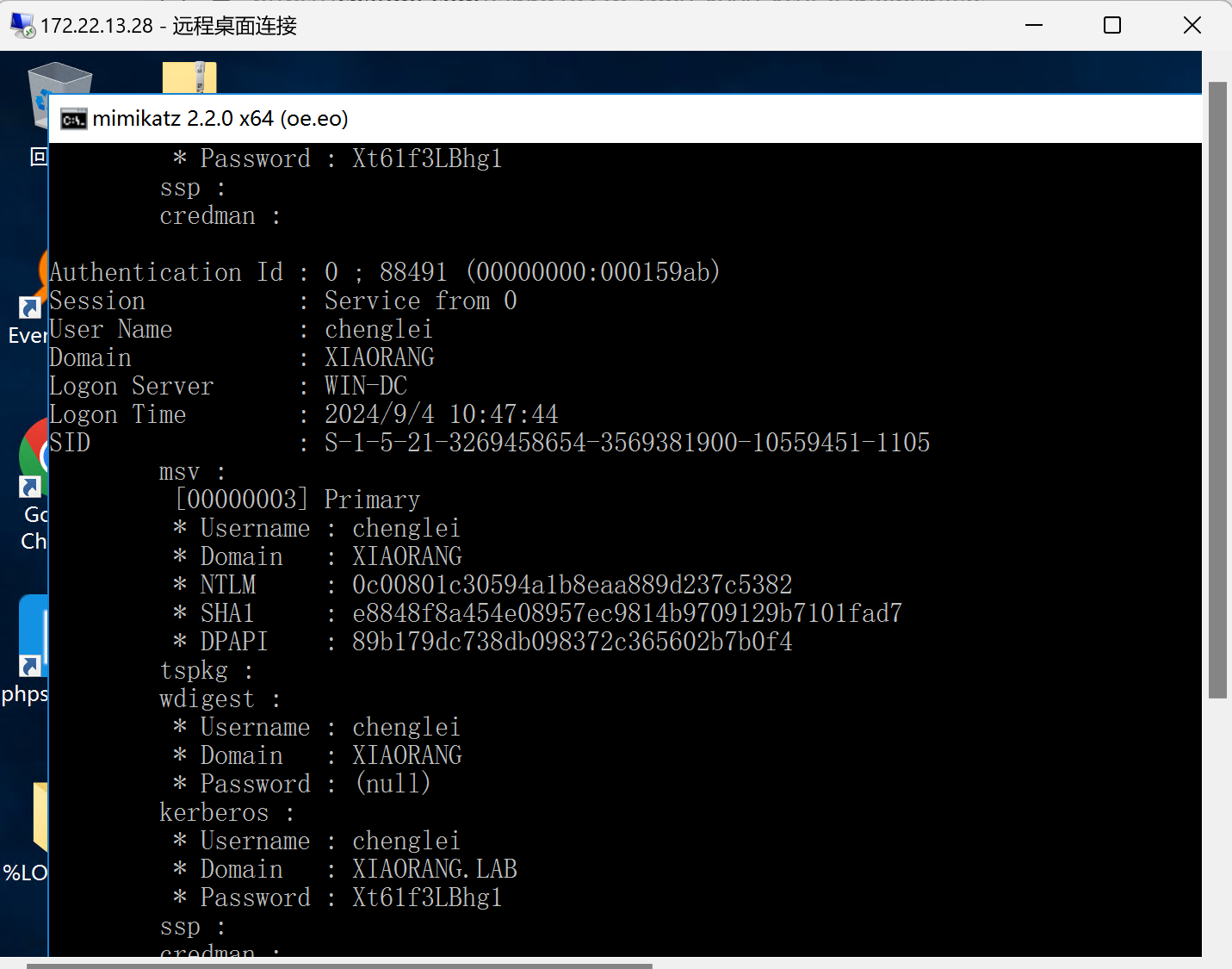Click the mimikatz console window icon

click(x=74, y=119)
